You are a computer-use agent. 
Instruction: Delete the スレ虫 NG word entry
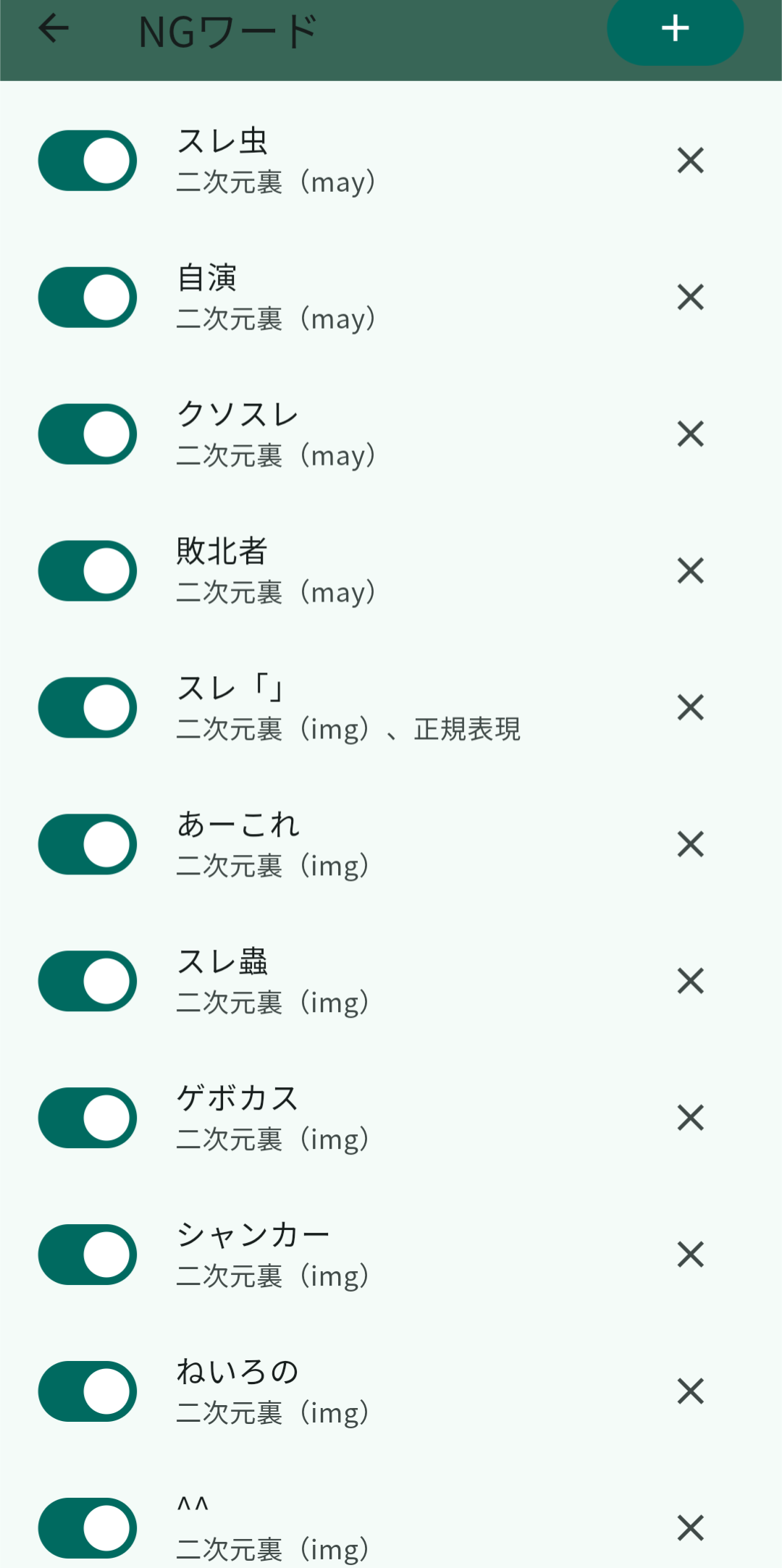tap(690, 161)
